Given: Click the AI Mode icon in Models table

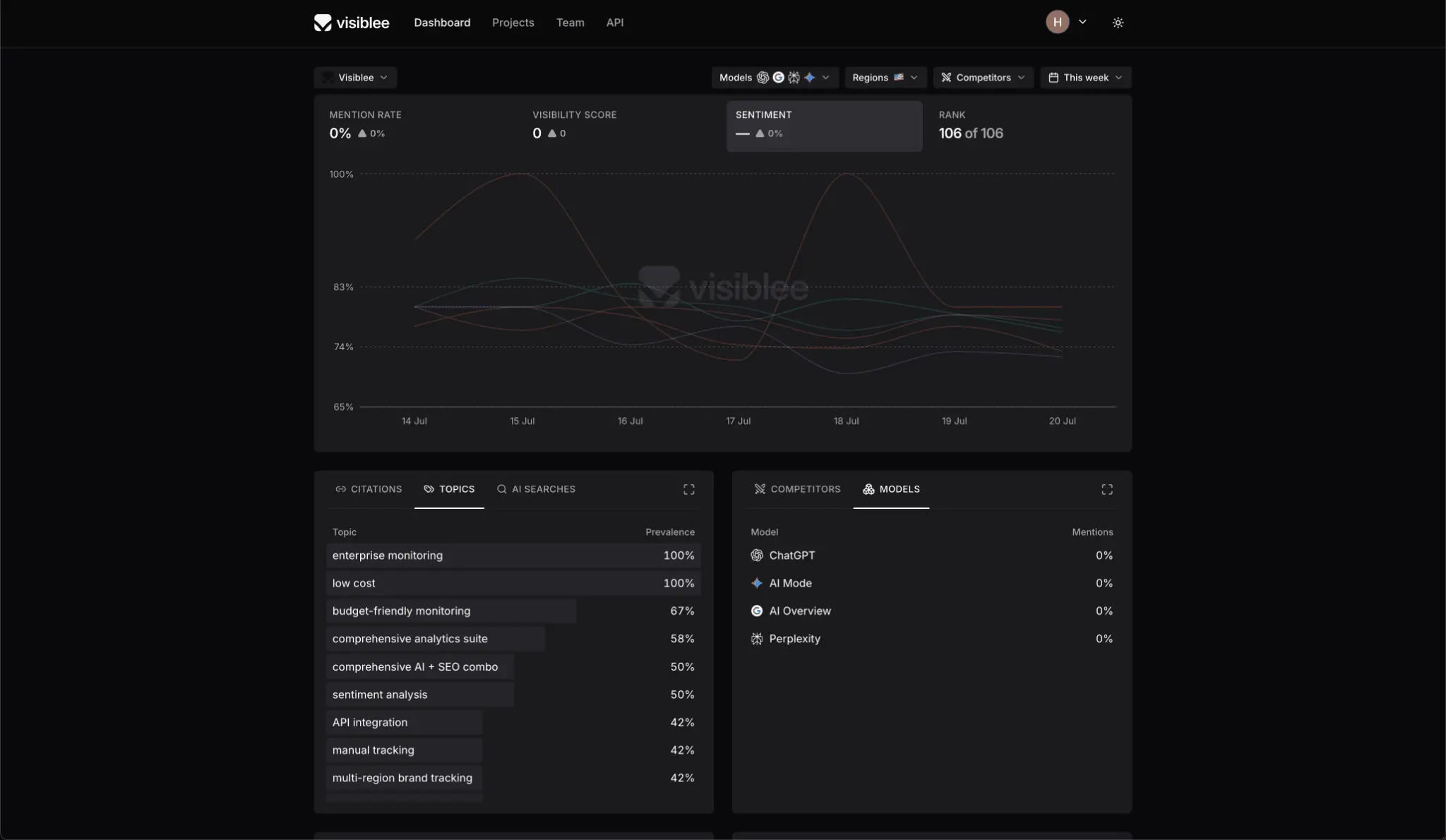Looking at the screenshot, I should tap(757, 583).
